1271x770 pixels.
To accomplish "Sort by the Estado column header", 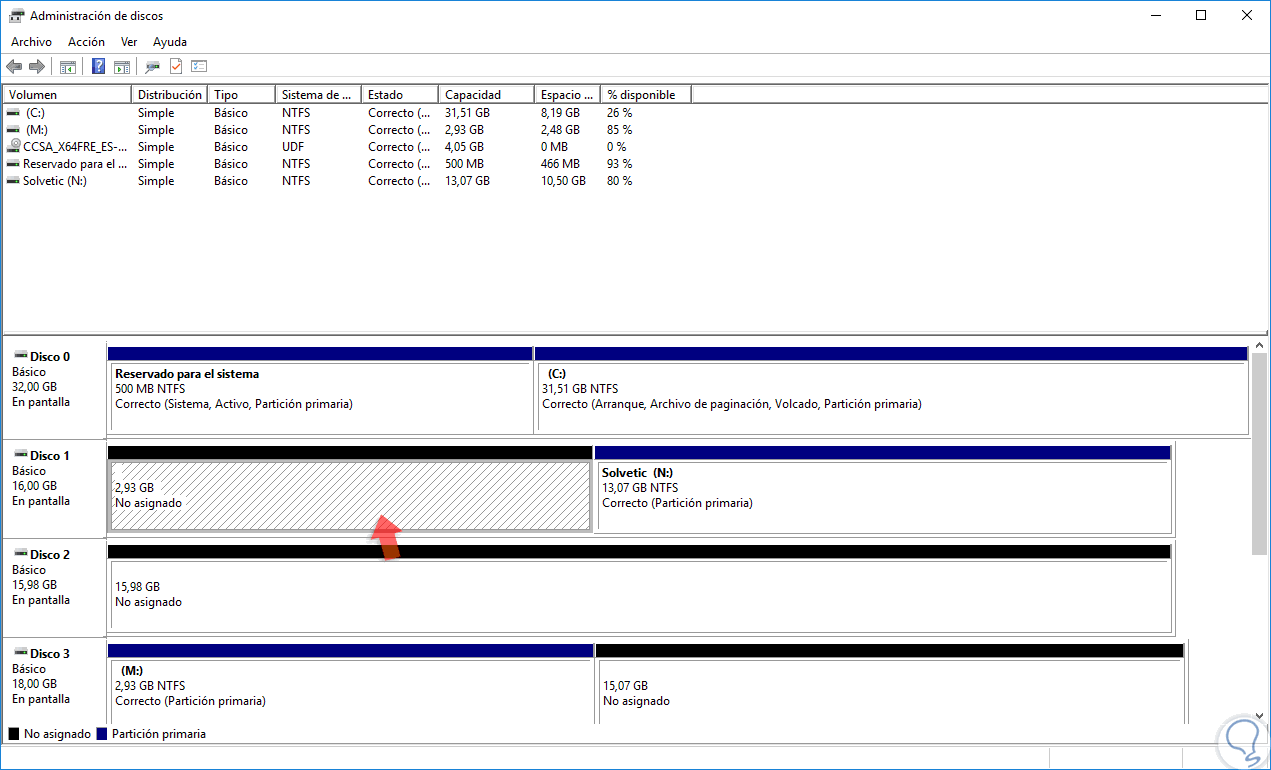I will click(x=400, y=95).
